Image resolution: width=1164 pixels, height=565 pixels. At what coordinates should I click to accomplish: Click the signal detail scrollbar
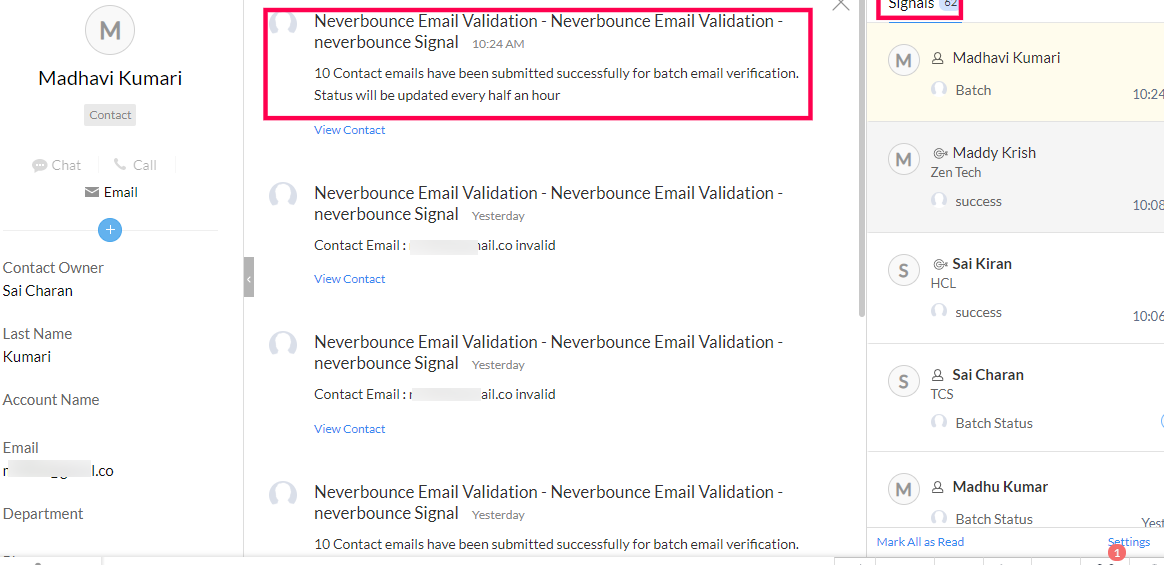(860, 160)
